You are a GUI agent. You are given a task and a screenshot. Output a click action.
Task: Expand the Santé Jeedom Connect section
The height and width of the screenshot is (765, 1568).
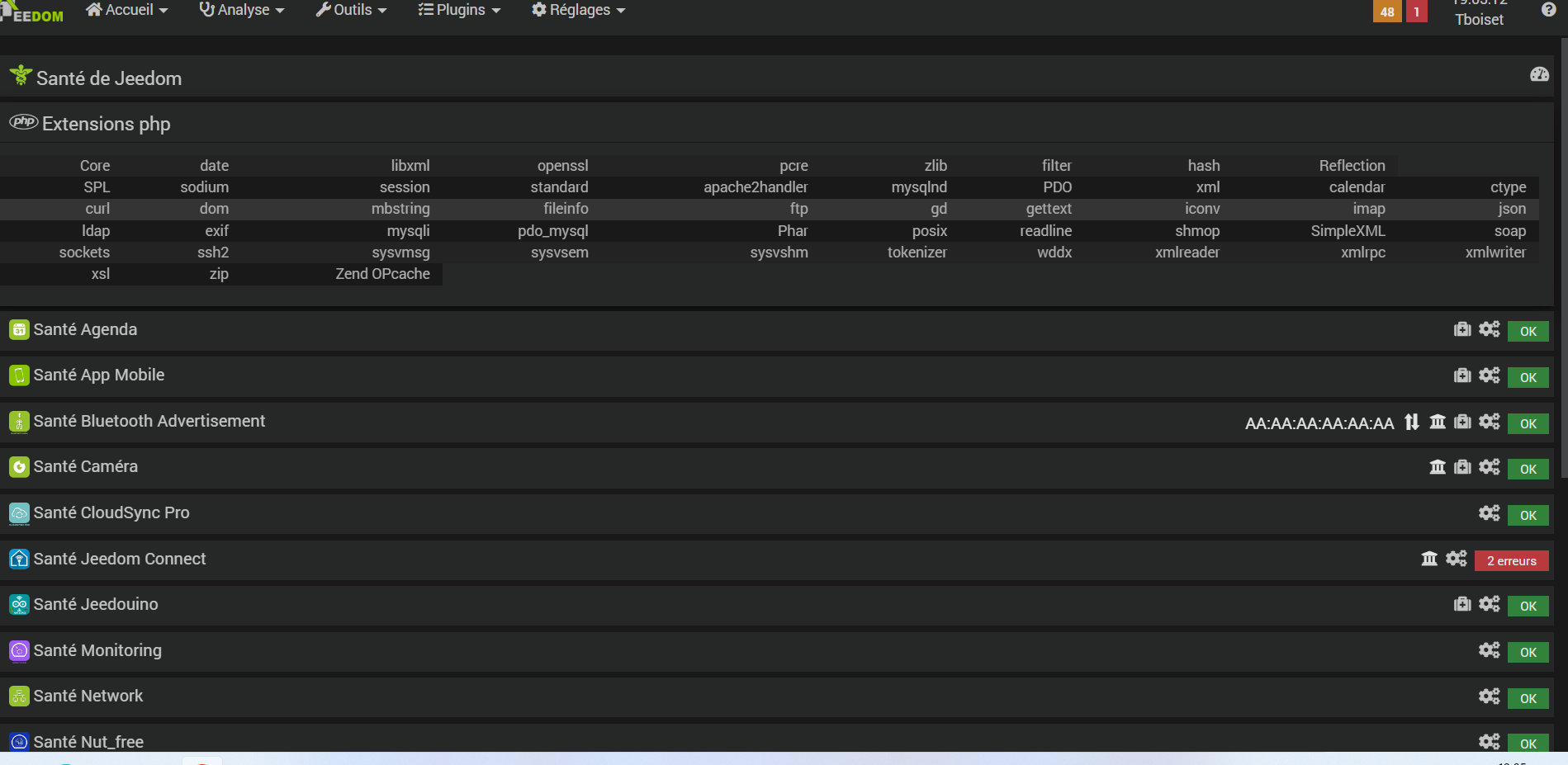(x=120, y=559)
